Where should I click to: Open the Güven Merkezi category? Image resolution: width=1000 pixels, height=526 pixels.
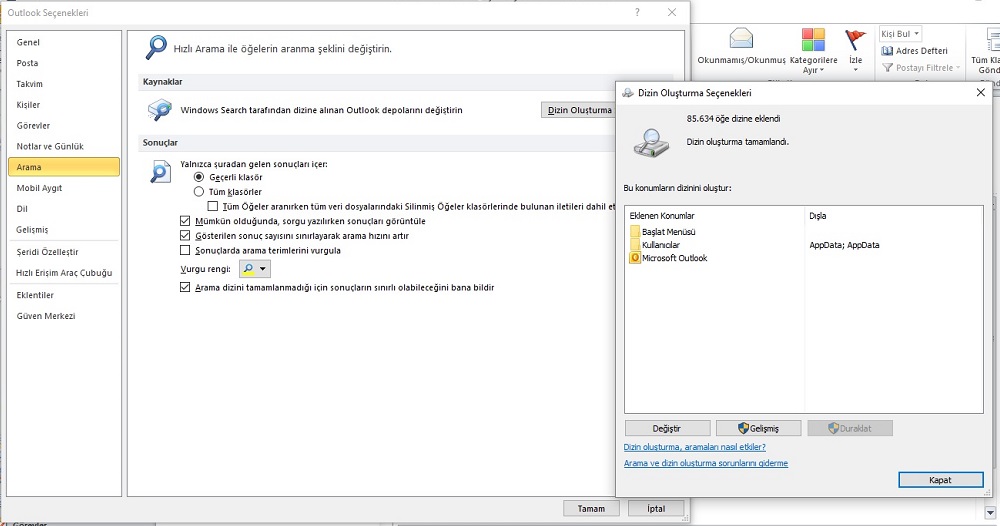click(64, 316)
